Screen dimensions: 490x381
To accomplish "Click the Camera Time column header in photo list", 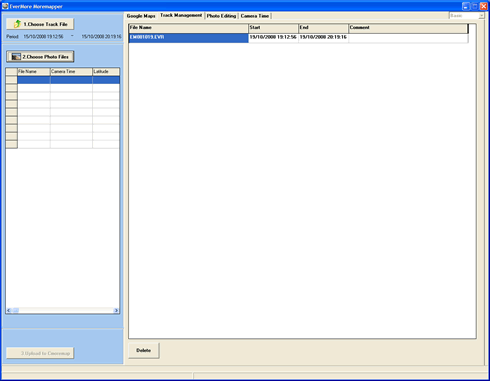I will pos(71,72).
